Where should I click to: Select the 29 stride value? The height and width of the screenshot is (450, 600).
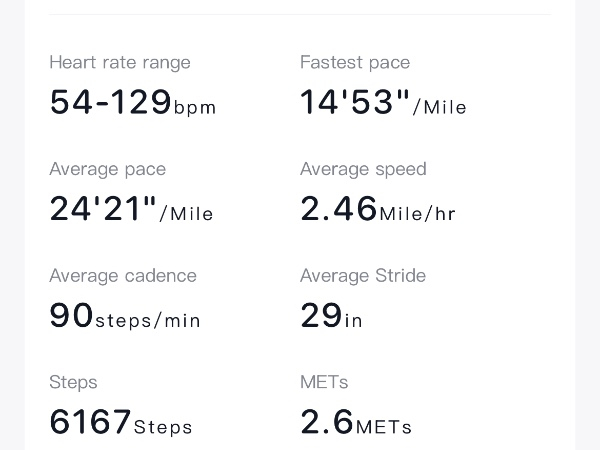[321, 315]
